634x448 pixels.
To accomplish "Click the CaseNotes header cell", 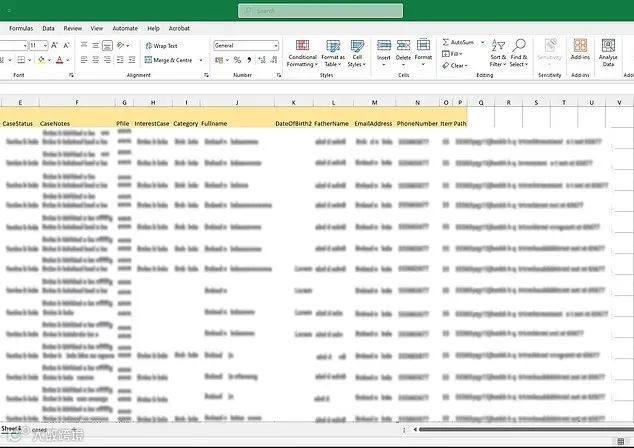I will pyautogui.click(x=55, y=124).
